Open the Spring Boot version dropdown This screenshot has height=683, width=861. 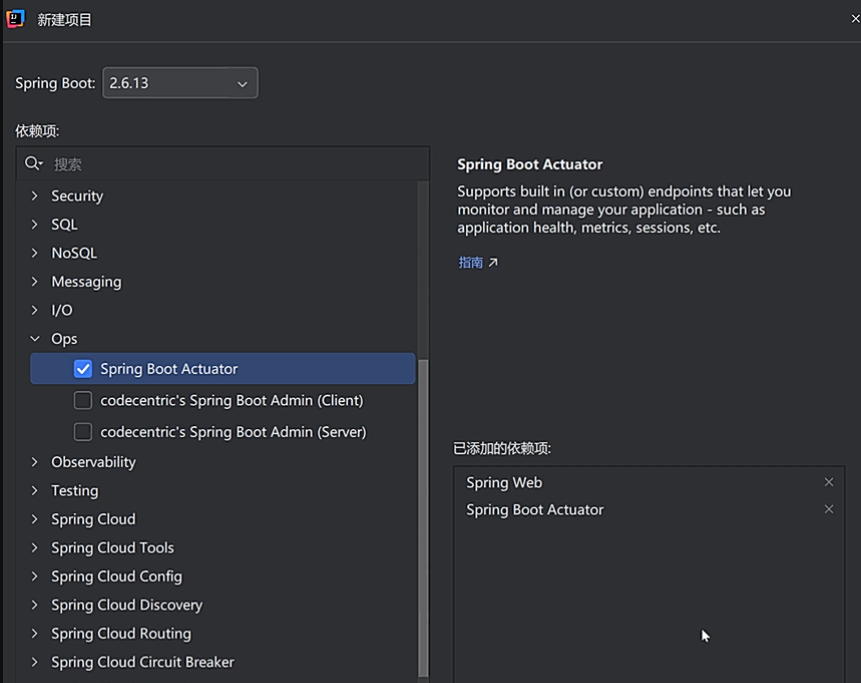(x=180, y=83)
